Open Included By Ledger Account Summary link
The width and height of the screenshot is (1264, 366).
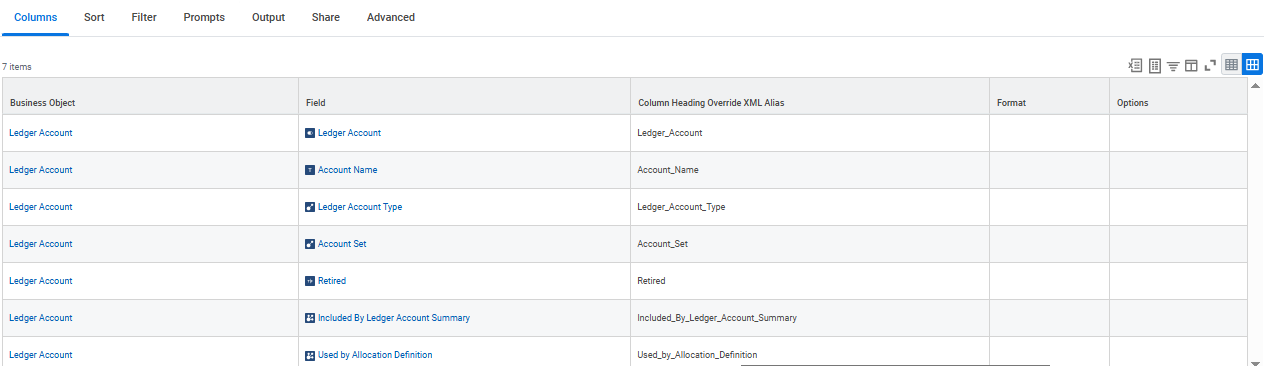pyautogui.click(x=394, y=318)
